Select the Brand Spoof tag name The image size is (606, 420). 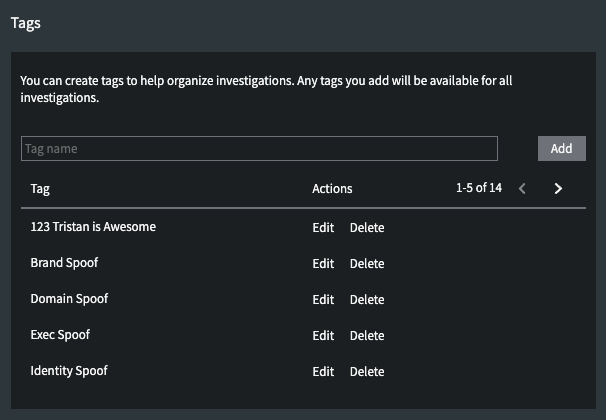pyautogui.click(x=64, y=263)
